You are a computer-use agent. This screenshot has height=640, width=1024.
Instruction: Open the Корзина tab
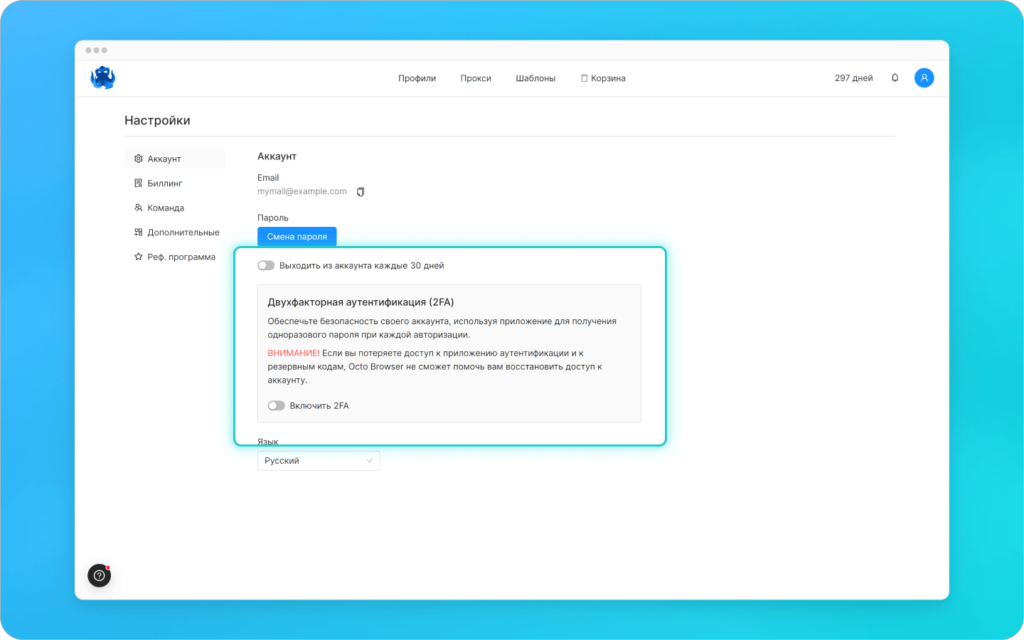pyautogui.click(x=603, y=78)
